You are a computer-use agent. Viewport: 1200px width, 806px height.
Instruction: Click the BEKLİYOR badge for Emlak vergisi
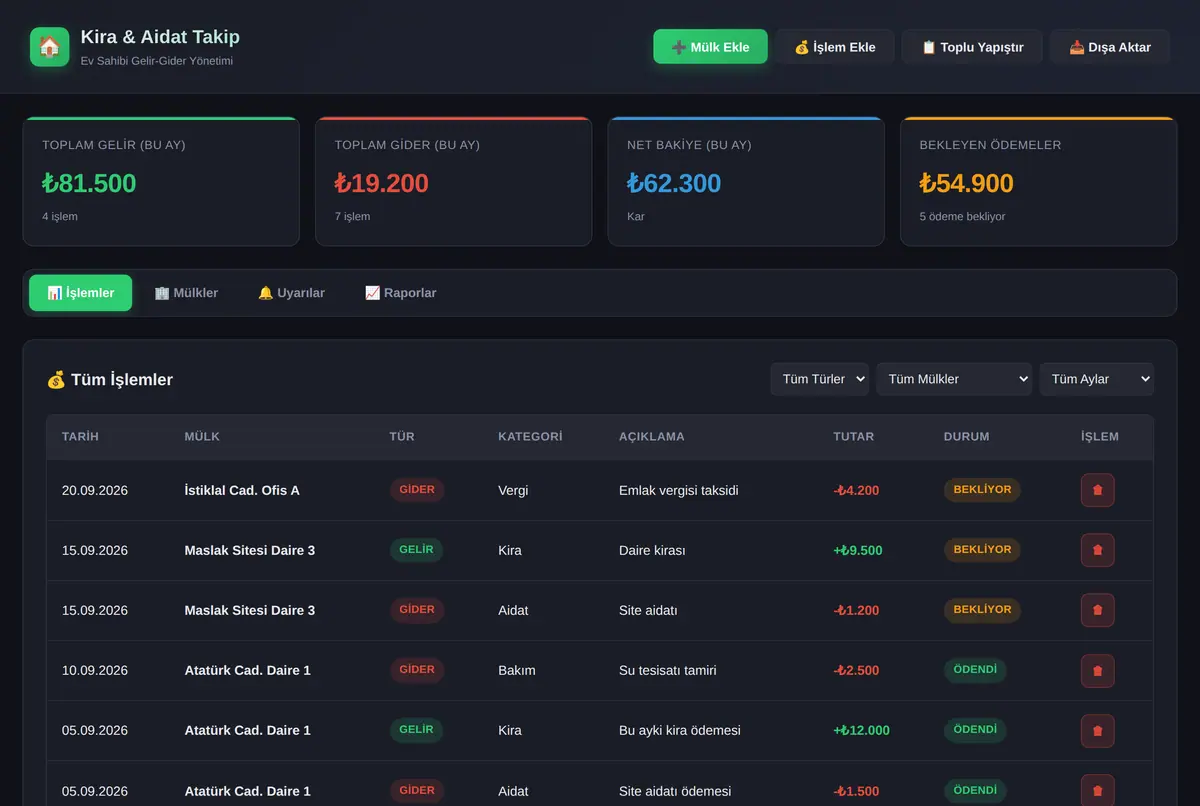point(982,490)
